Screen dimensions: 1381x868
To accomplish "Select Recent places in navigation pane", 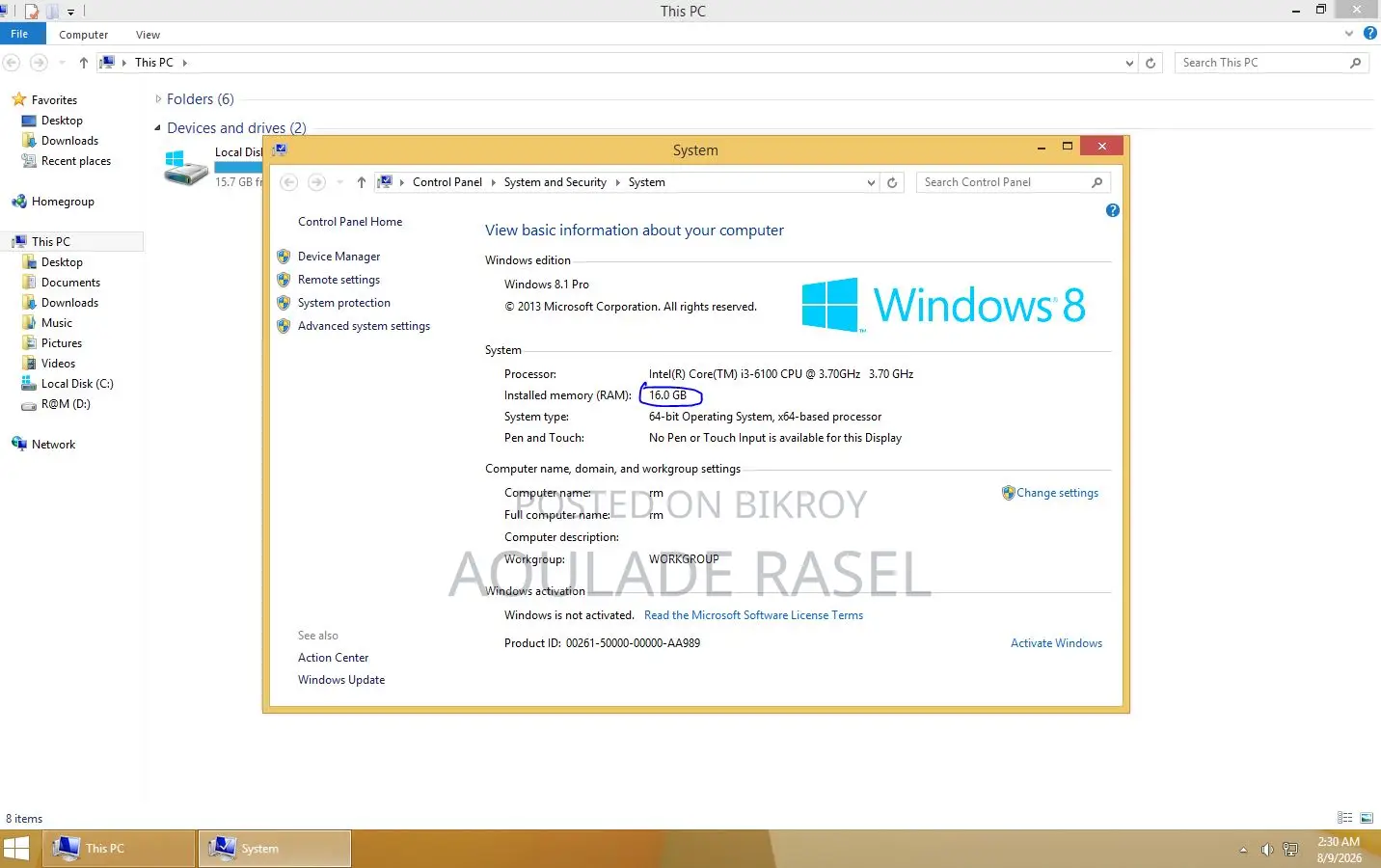I will pyautogui.click(x=75, y=161).
